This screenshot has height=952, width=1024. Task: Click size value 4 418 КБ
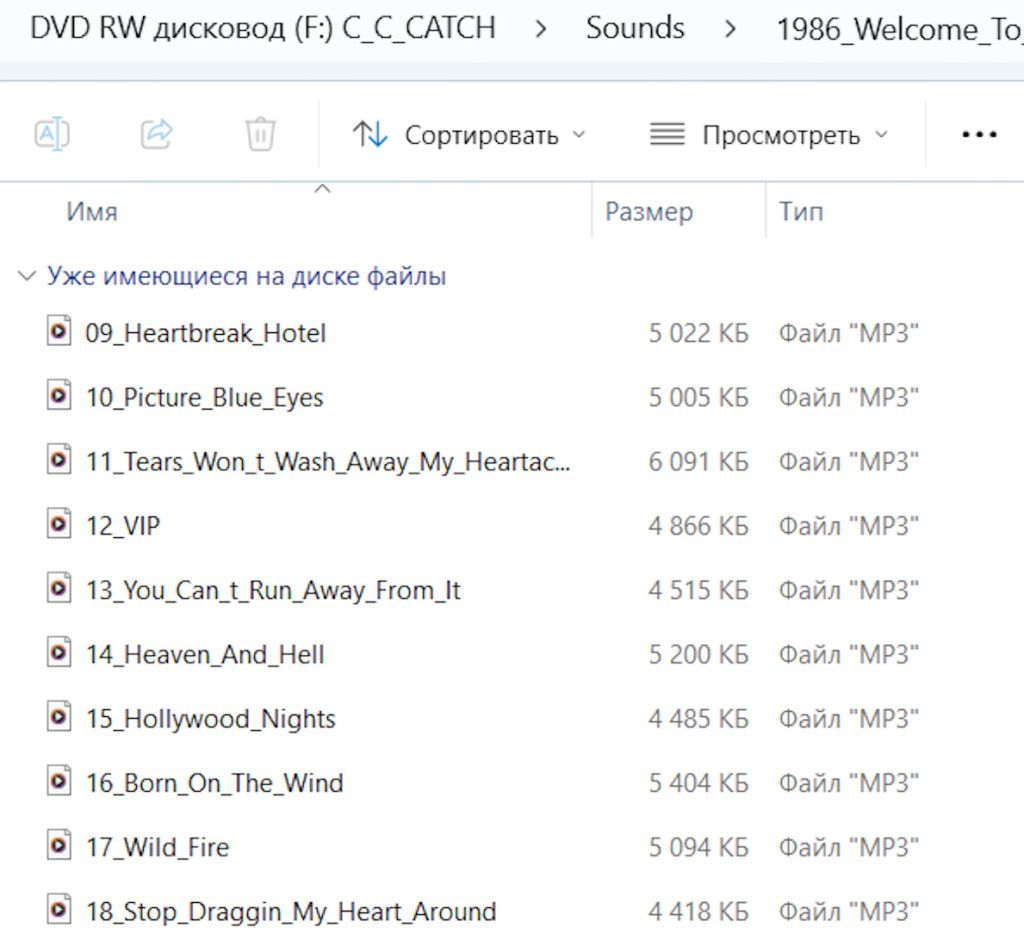(x=698, y=912)
